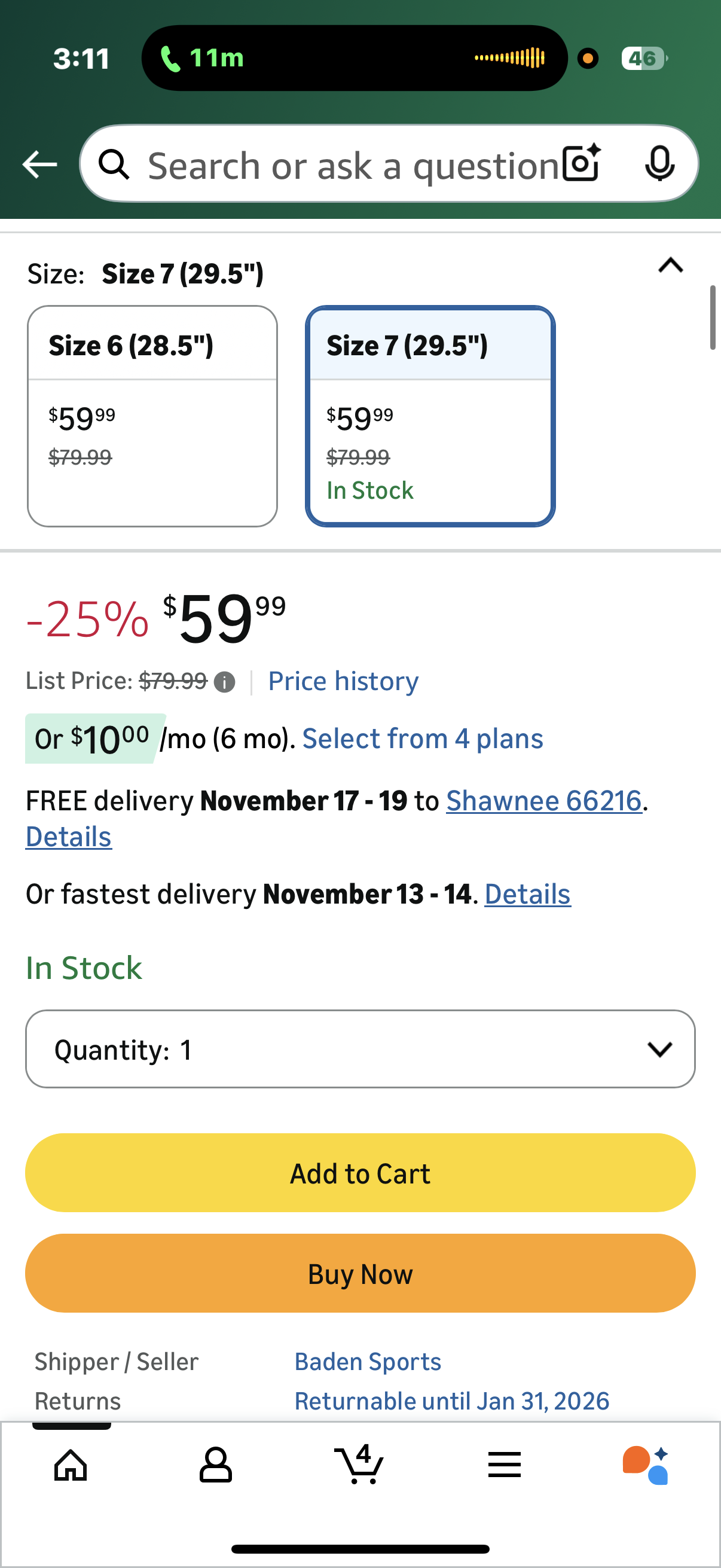This screenshot has height=1568, width=721.
Task: Go to Home tab icon
Action: coord(71,1465)
